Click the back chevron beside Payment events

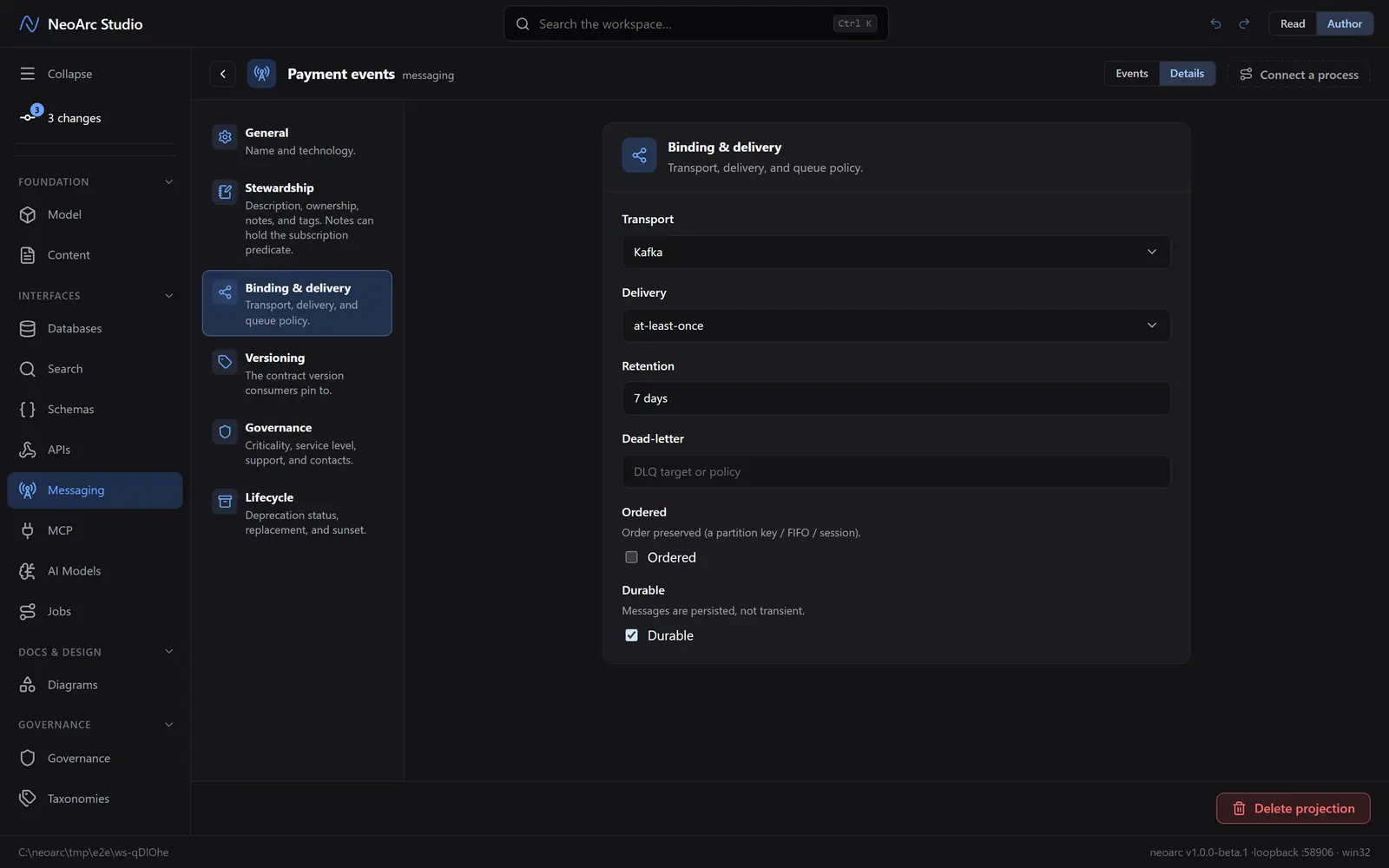223,74
